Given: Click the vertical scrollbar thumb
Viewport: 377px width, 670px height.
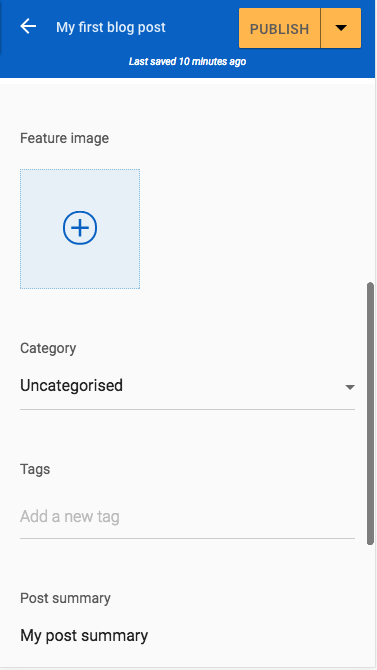Looking at the screenshot, I should click(x=370, y=413).
